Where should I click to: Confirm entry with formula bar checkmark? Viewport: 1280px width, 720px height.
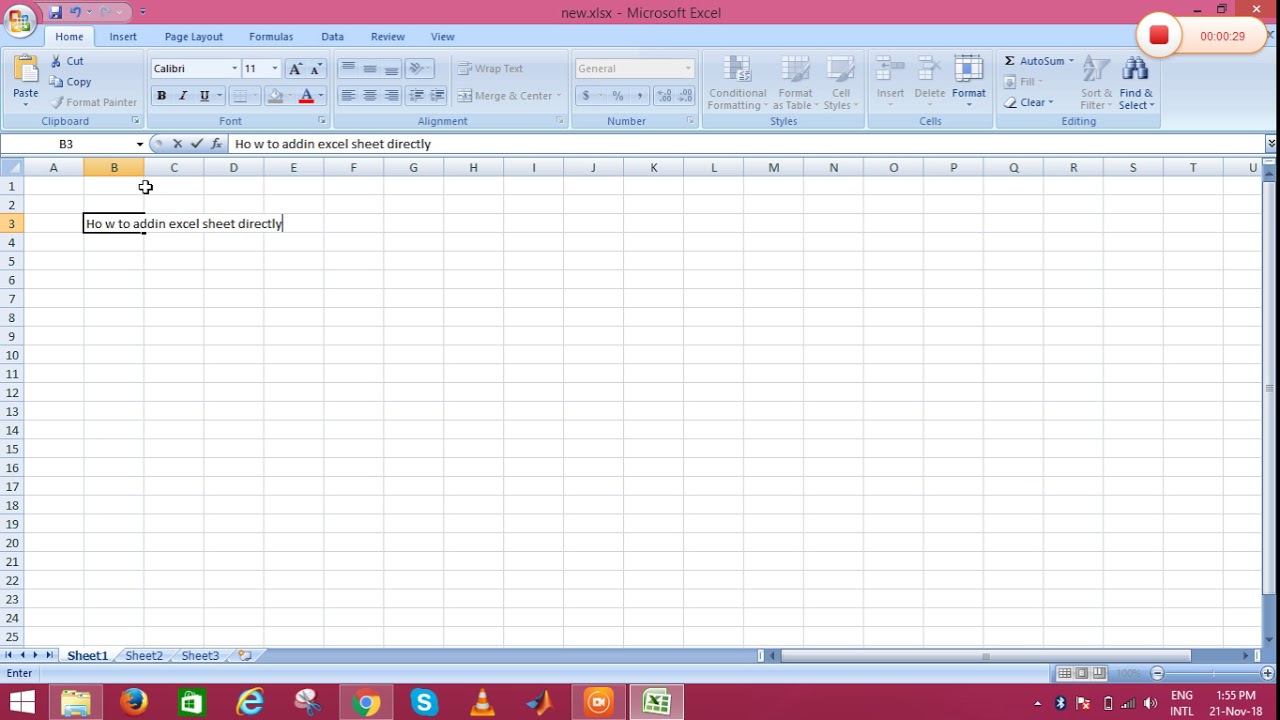pyautogui.click(x=197, y=144)
